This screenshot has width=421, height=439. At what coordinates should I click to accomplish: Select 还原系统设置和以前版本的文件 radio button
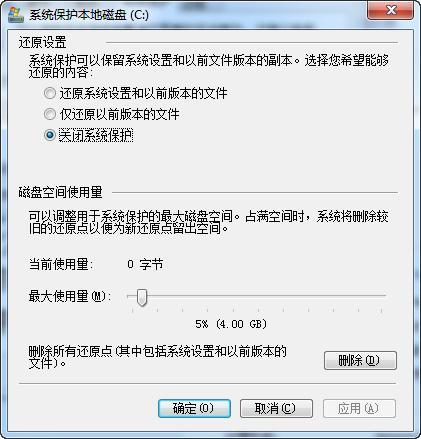click(x=50, y=93)
